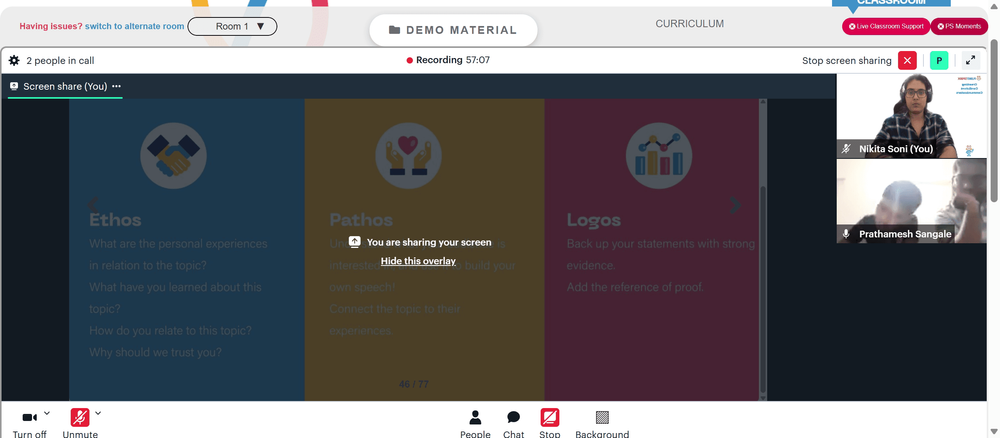The image size is (1000, 438).
Task: Open the Chat panel
Action: (x=513, y=424)
